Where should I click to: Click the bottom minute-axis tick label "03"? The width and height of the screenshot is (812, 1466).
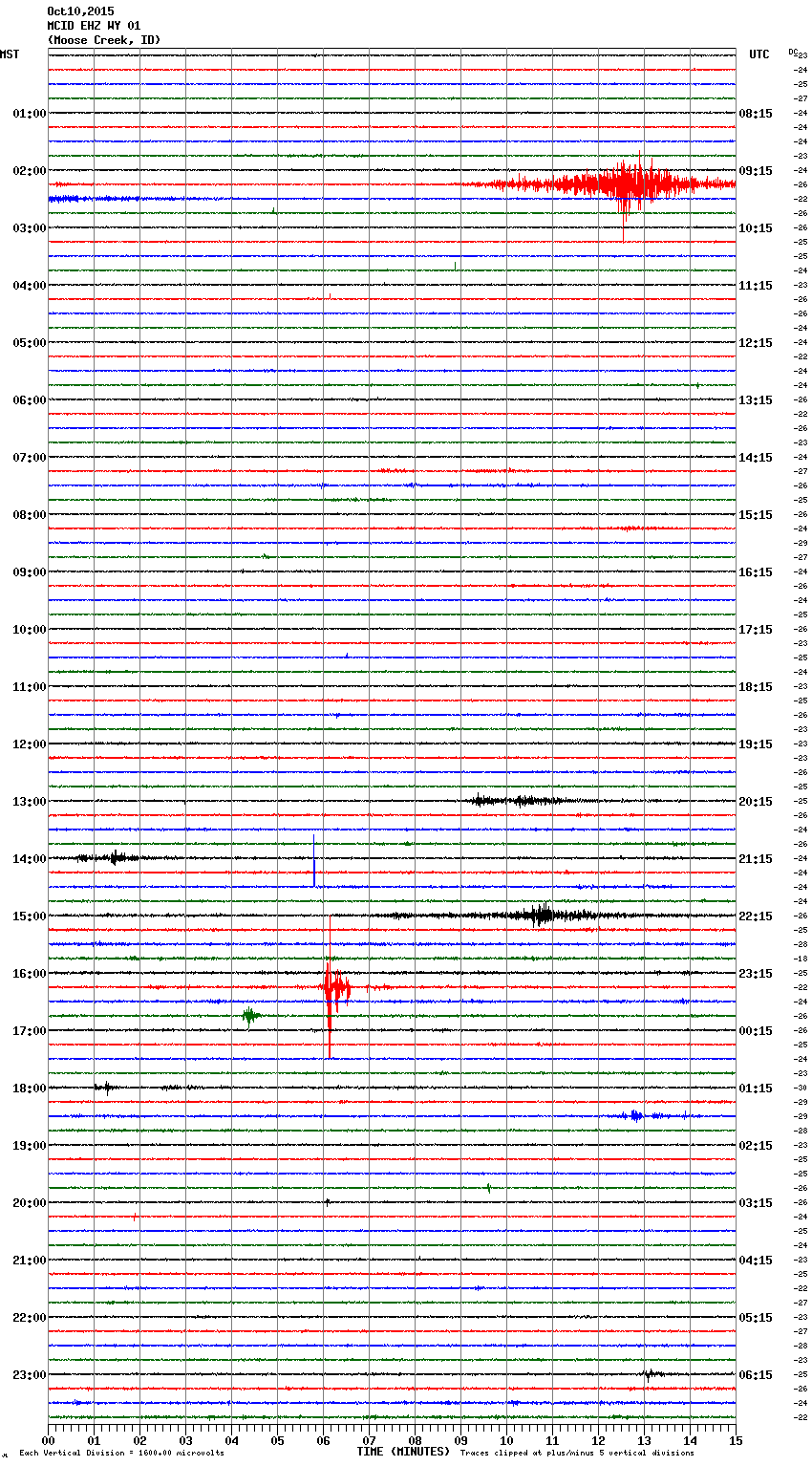coord(185,1440)
